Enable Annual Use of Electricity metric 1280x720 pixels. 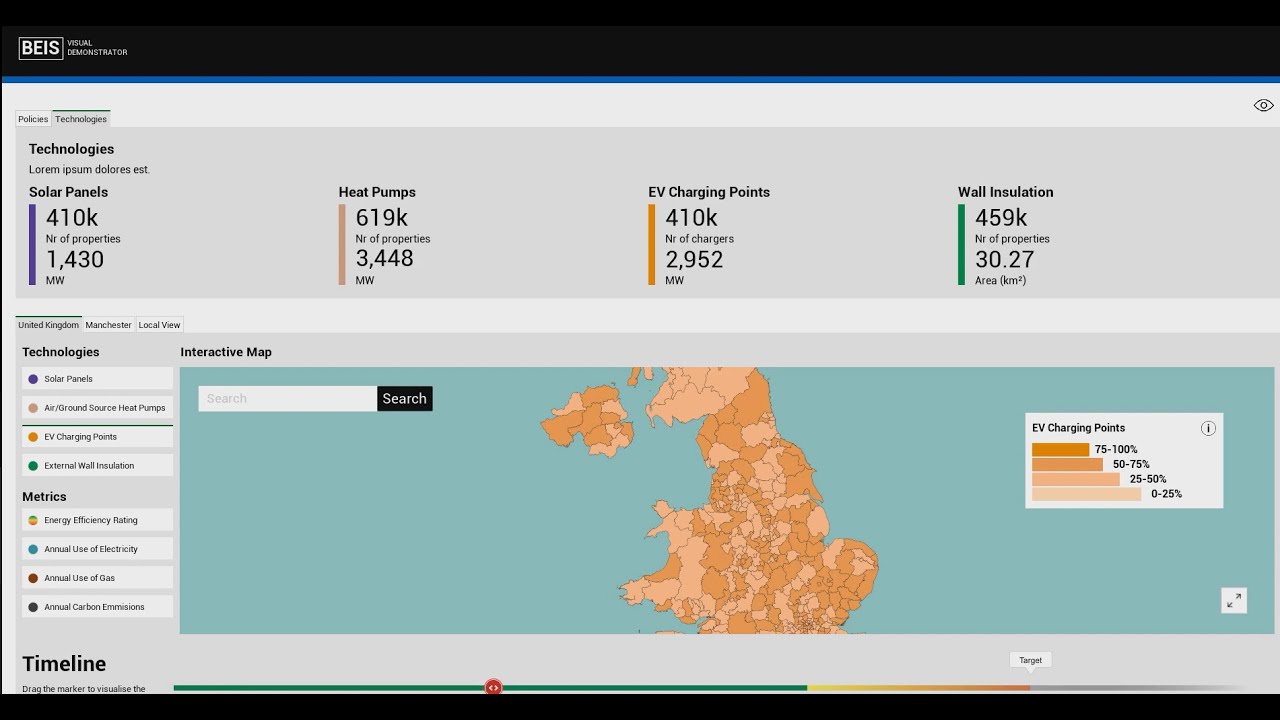pos(97,549)
